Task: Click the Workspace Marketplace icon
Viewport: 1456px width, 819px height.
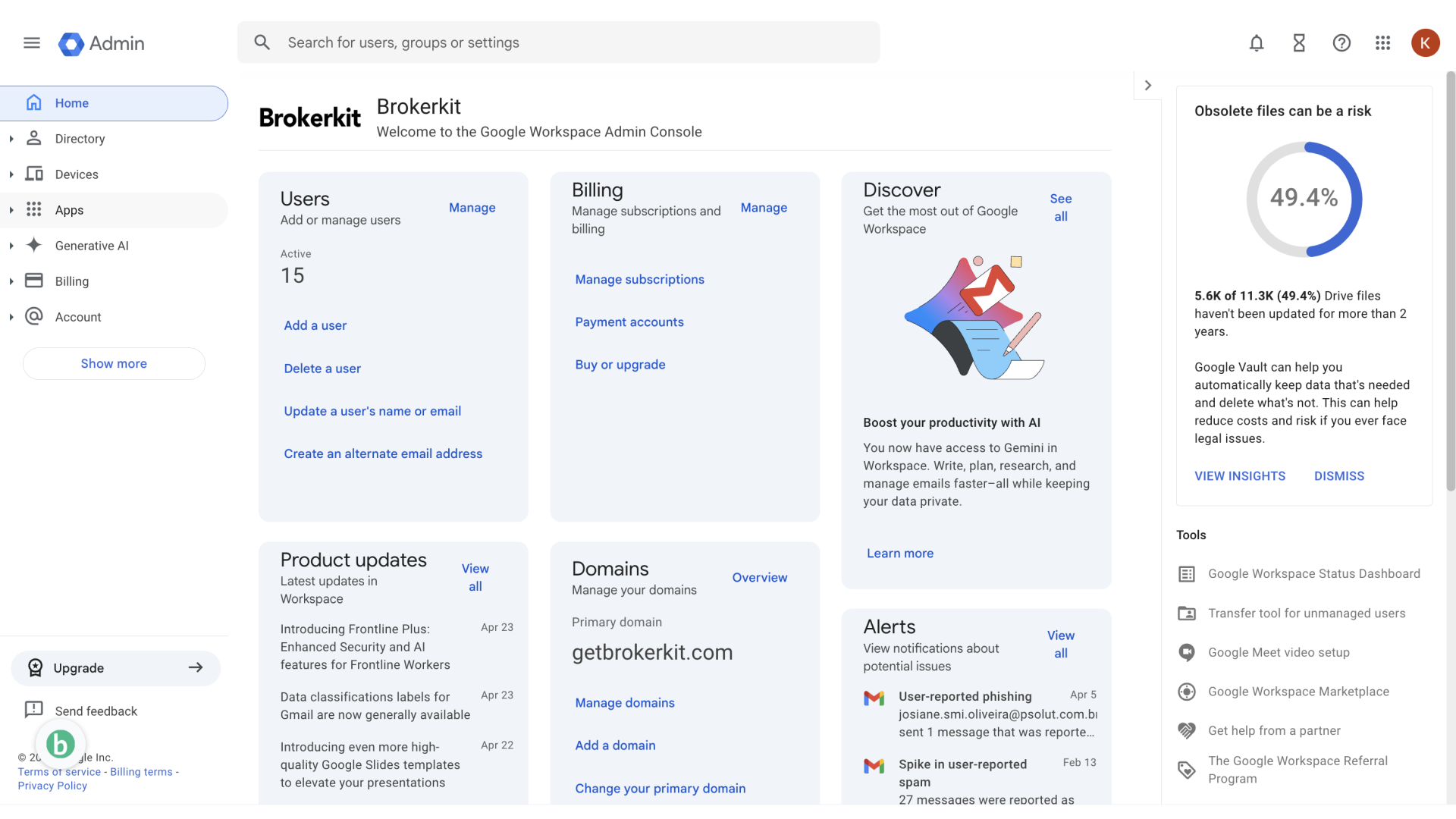Action: click(1187, 692)
